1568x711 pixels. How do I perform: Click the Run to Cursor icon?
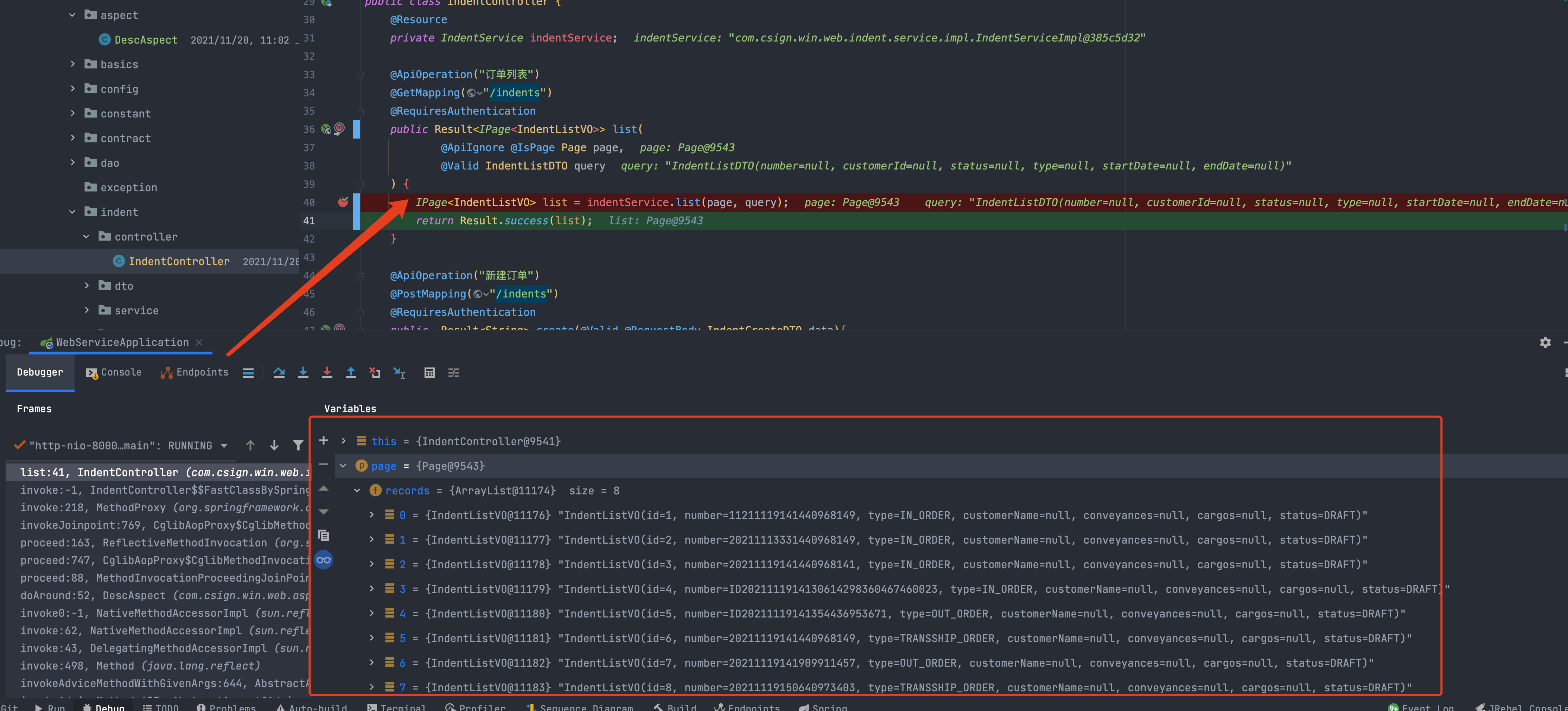399,372
